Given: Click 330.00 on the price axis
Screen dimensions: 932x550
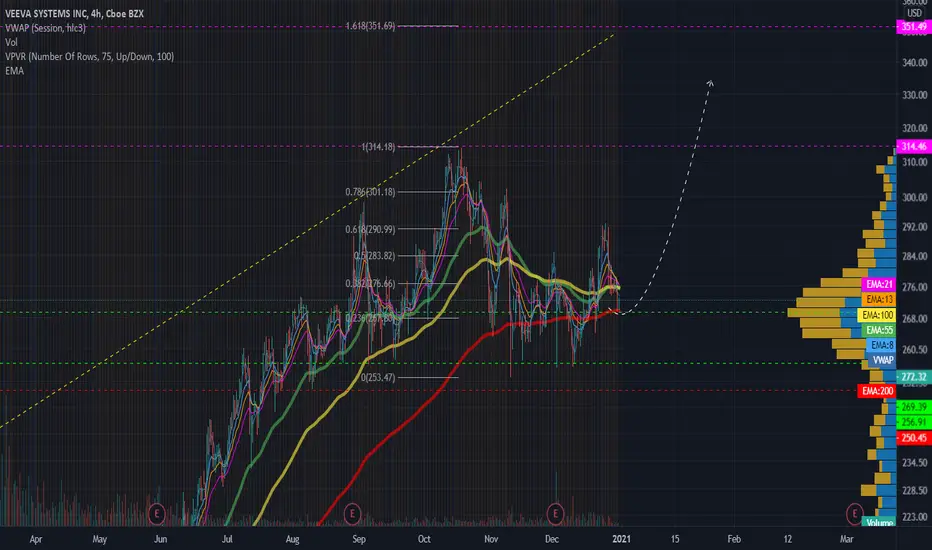Looking at the screenshot, I should [x=914, y=95].
